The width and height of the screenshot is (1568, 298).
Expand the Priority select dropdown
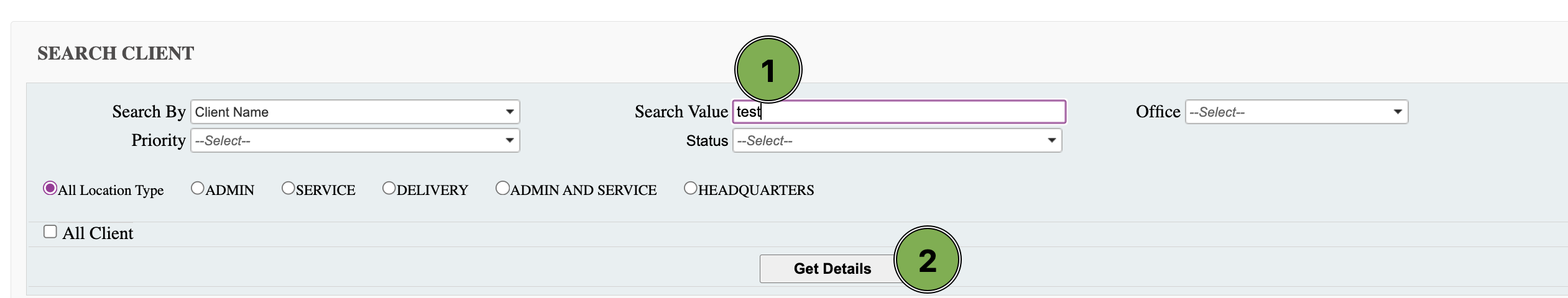tap(355, 140)
